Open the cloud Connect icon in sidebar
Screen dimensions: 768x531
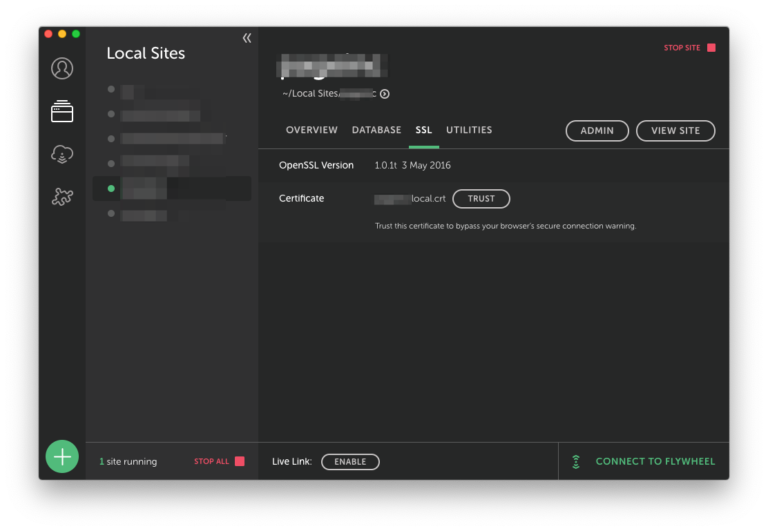62,154
